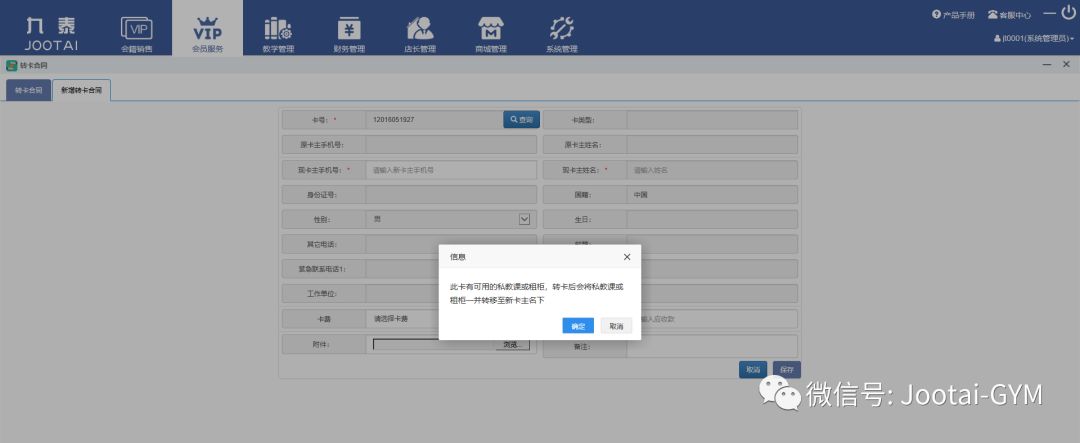Click the power logout icon

coord(1068,12)
